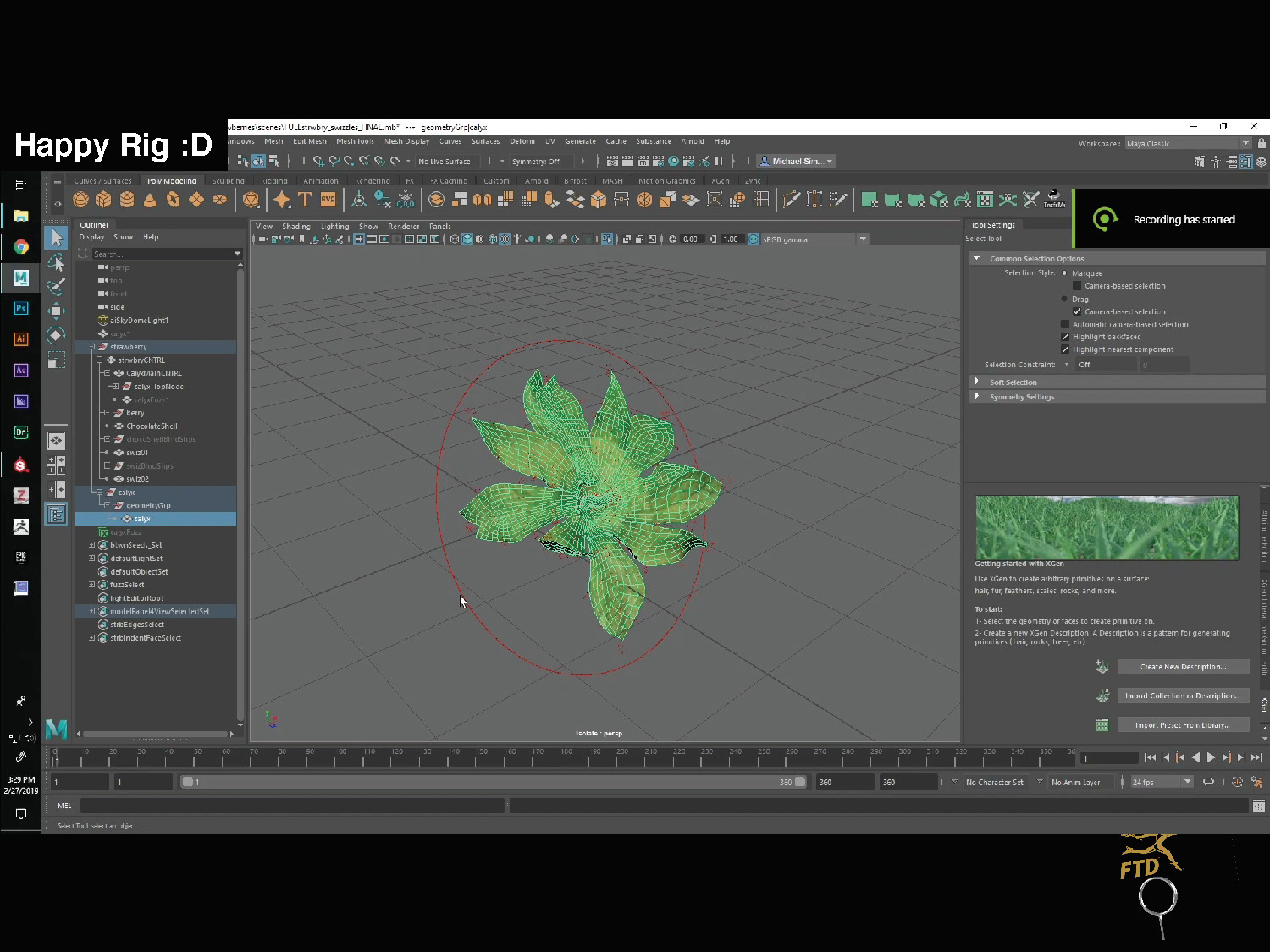
Task: Switch to the XGen shelf tab
Action: pyautogui.click(x=721, y=180)
